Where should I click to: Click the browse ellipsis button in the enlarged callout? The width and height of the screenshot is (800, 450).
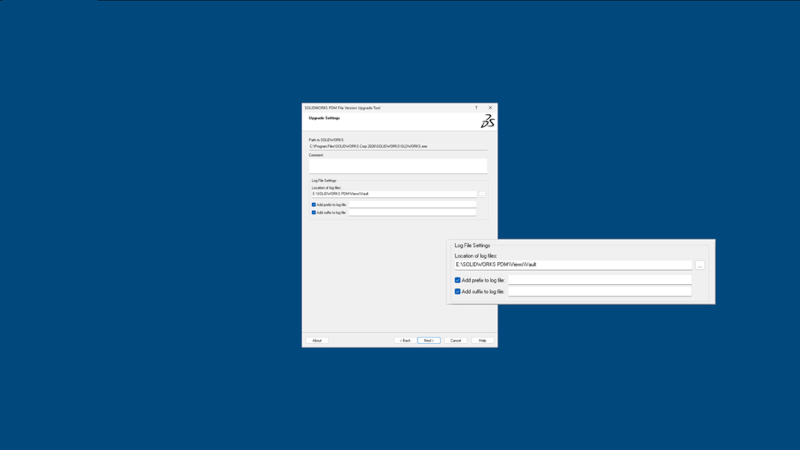(700, 265)
